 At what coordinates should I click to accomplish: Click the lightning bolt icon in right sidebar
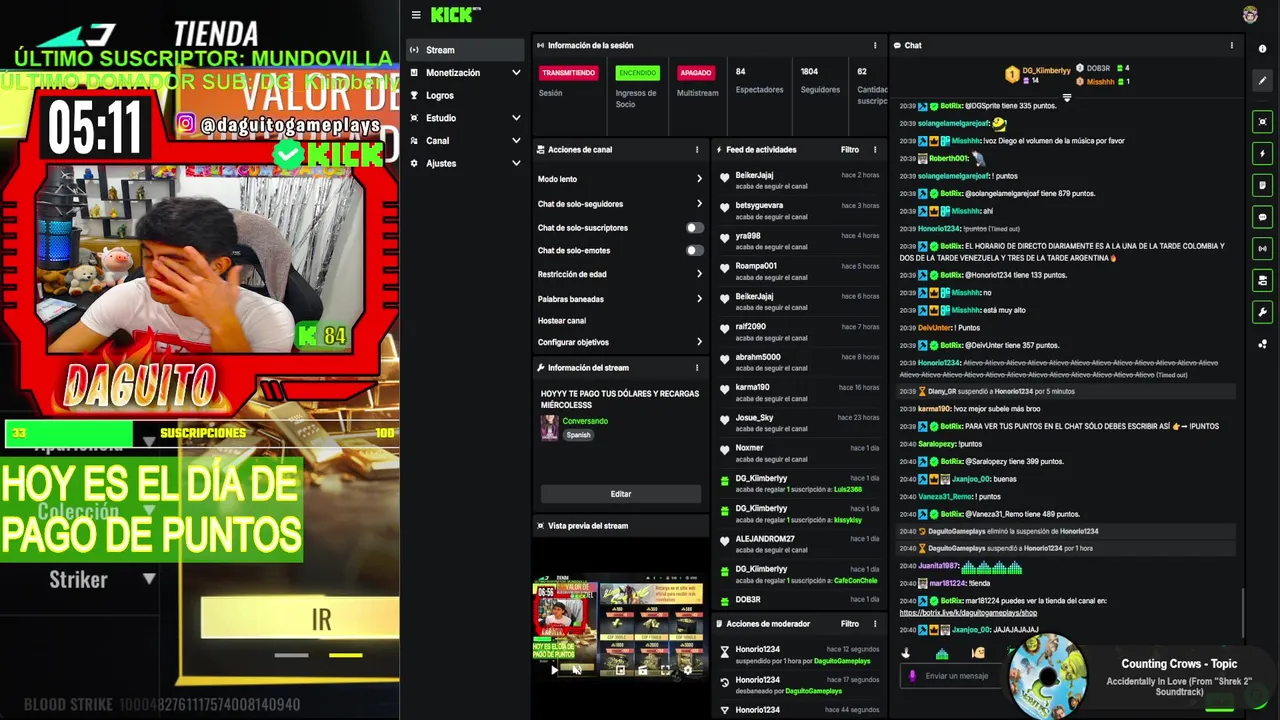click(1262, 154)
